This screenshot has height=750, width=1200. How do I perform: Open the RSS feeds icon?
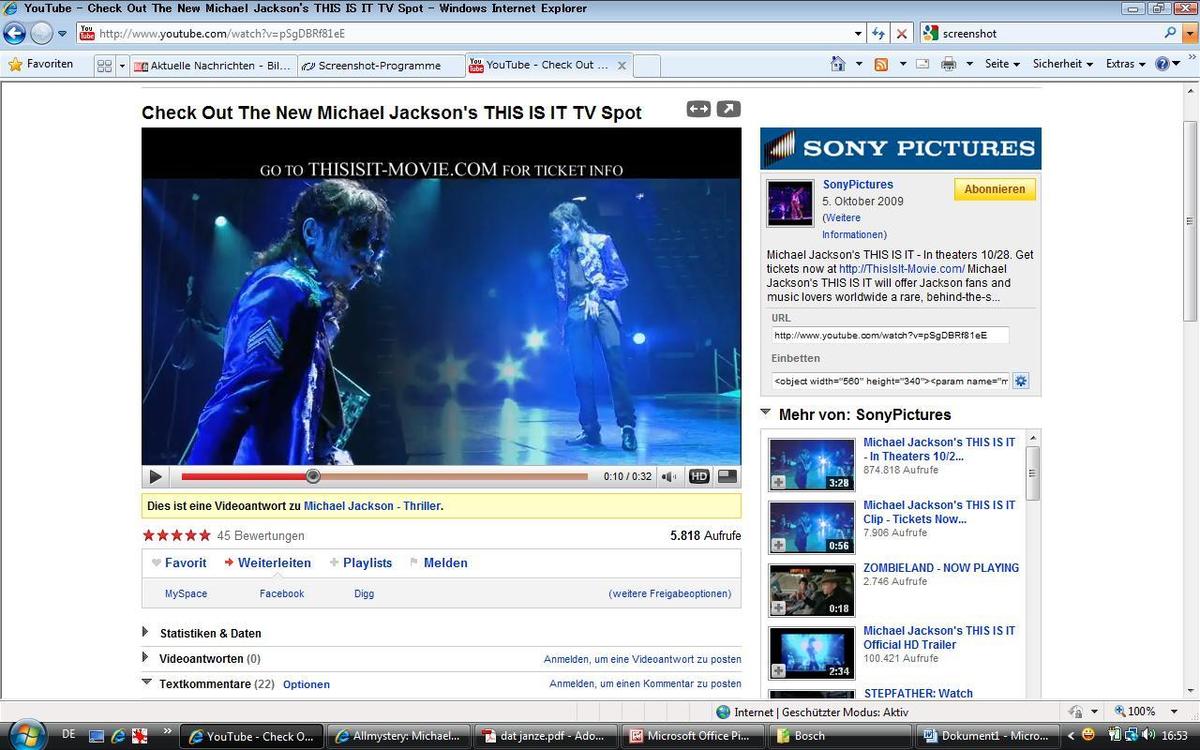coord(881,64)
